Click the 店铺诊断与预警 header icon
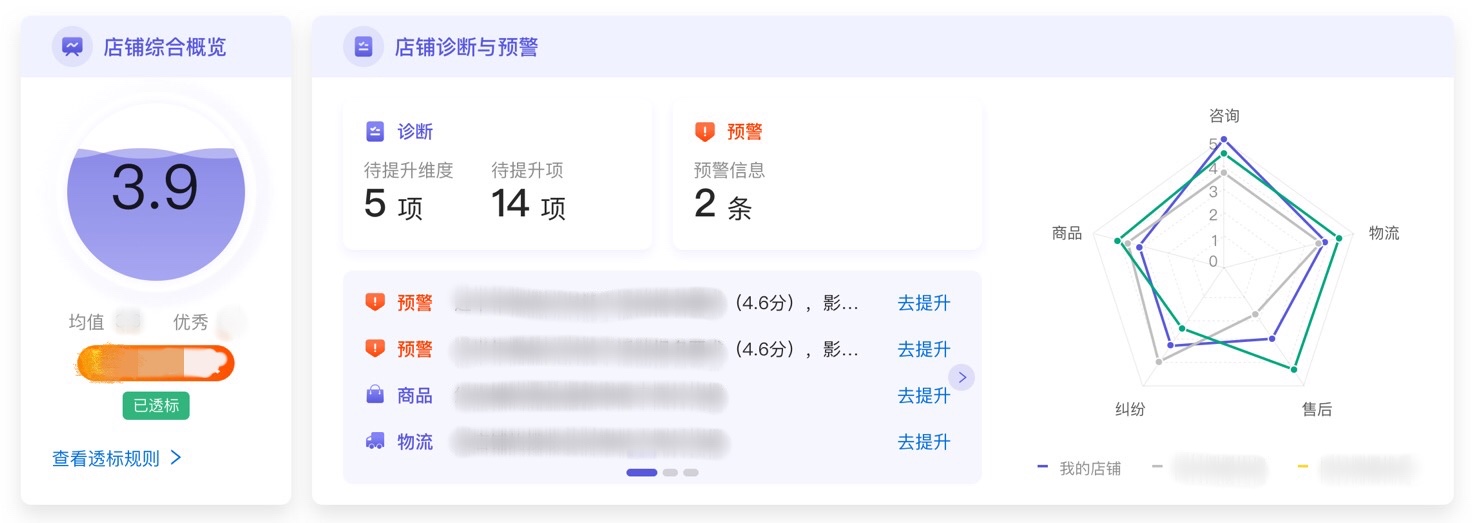This screenshot has height=523, width=1472. click(x=363, y=47)
